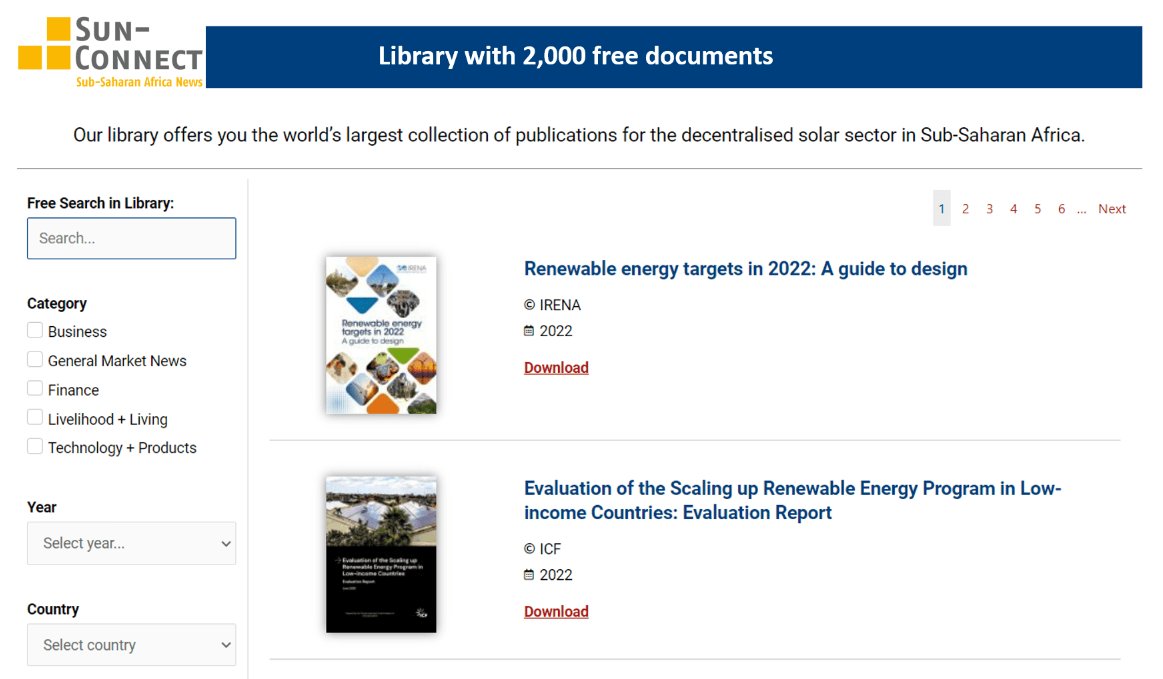Click the '© ICF' publisher text
This screenshot has height=679, width=1163.
(542, 548)
